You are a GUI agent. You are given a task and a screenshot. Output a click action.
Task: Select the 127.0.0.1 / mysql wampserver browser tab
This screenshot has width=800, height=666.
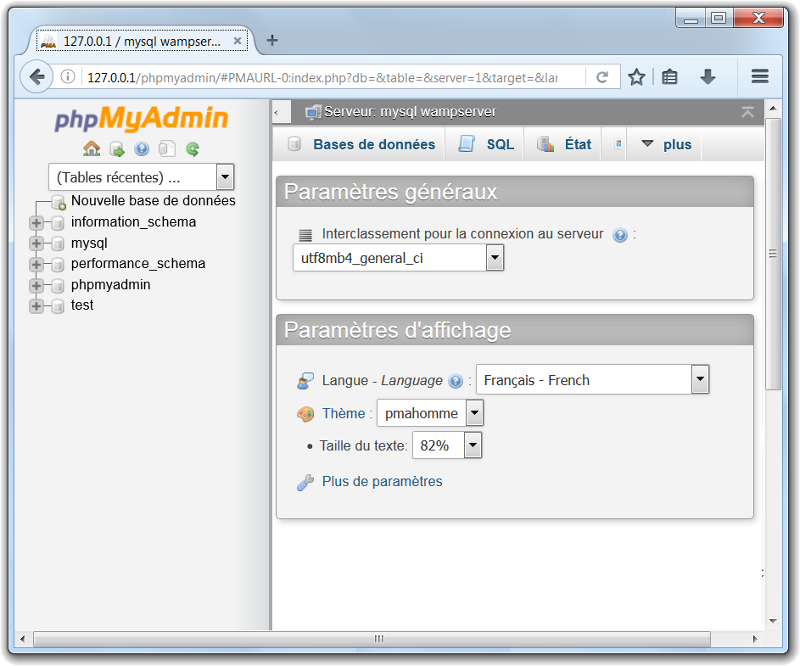tap(141, 41)
